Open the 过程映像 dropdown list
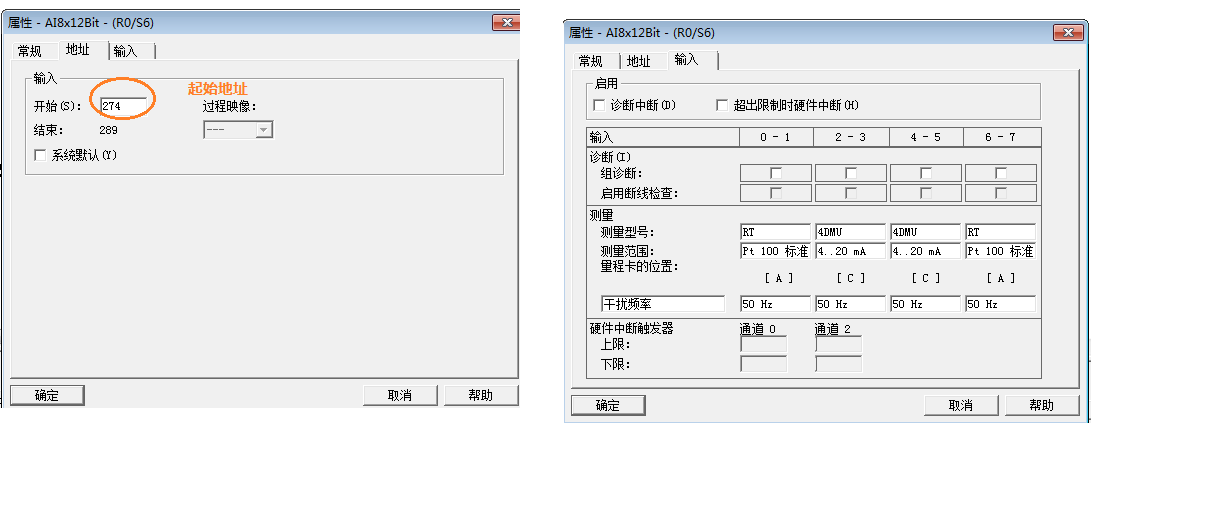1209x510 pixels. point(263,130)
